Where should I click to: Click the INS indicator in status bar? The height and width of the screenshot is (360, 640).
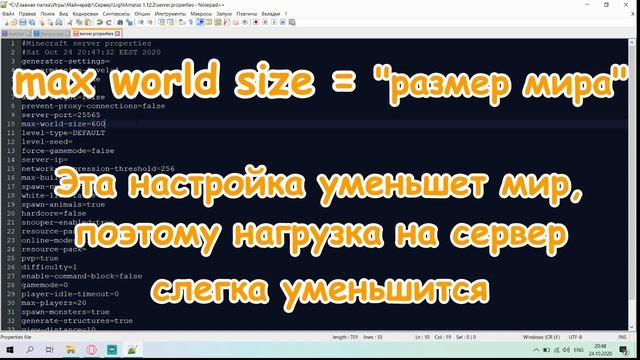[622, 337]
